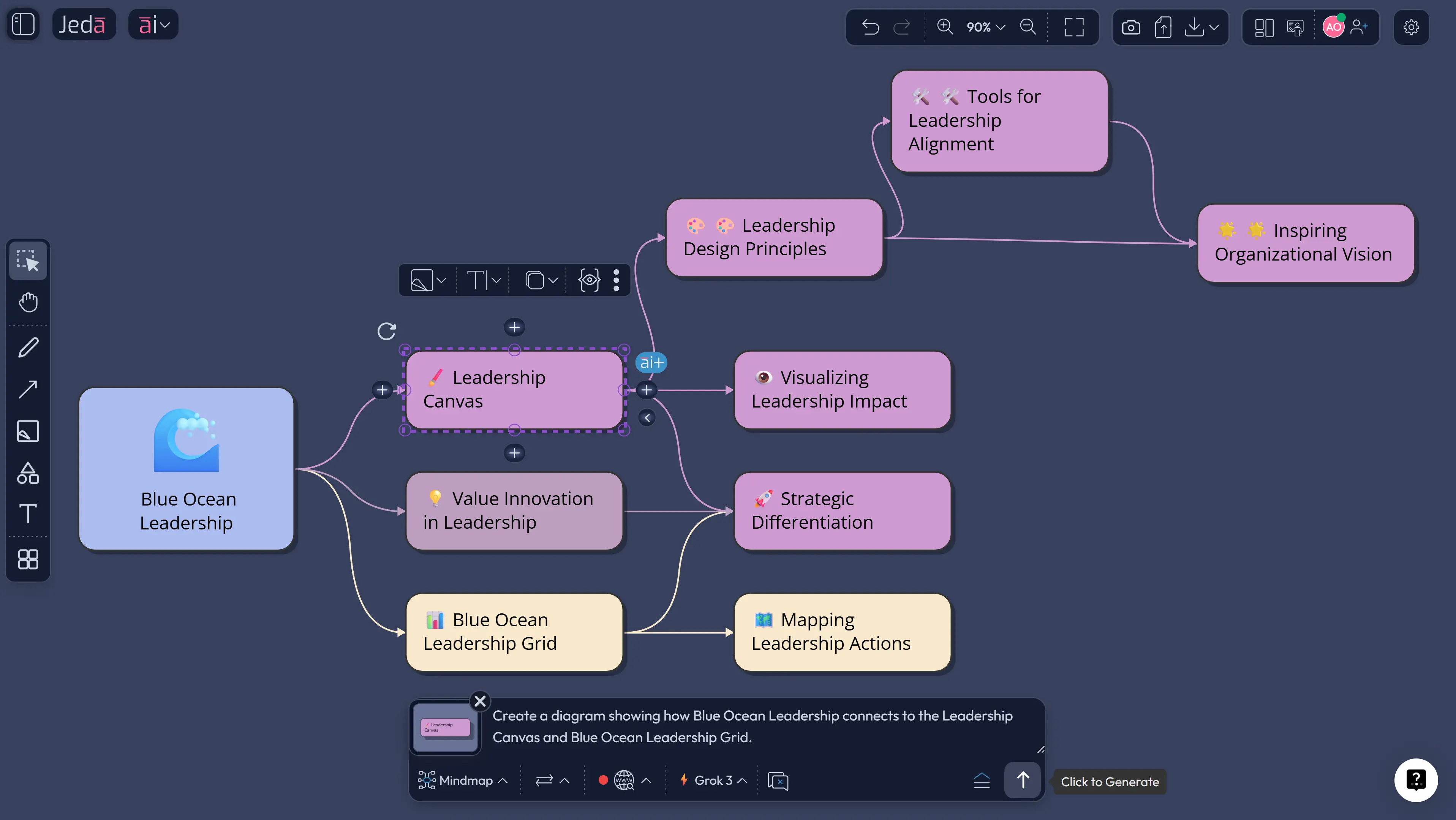This screenshot has width=1456, height=820.
Task: Open the 90% zoom level dropdown
Action: pyautogui.click(x=985, y=27)
